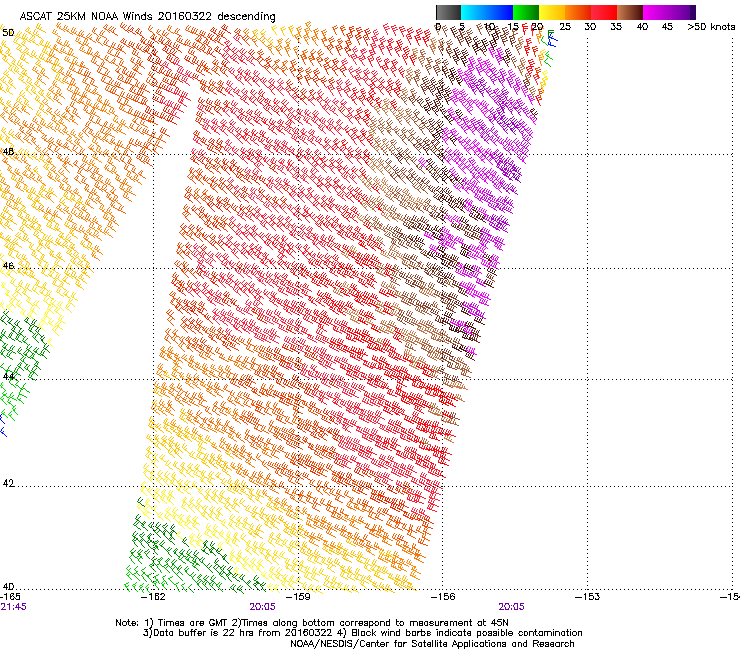The image size is (740, 650).
Task: Click the '20:05' time near -159
Action: click(262, 607)
